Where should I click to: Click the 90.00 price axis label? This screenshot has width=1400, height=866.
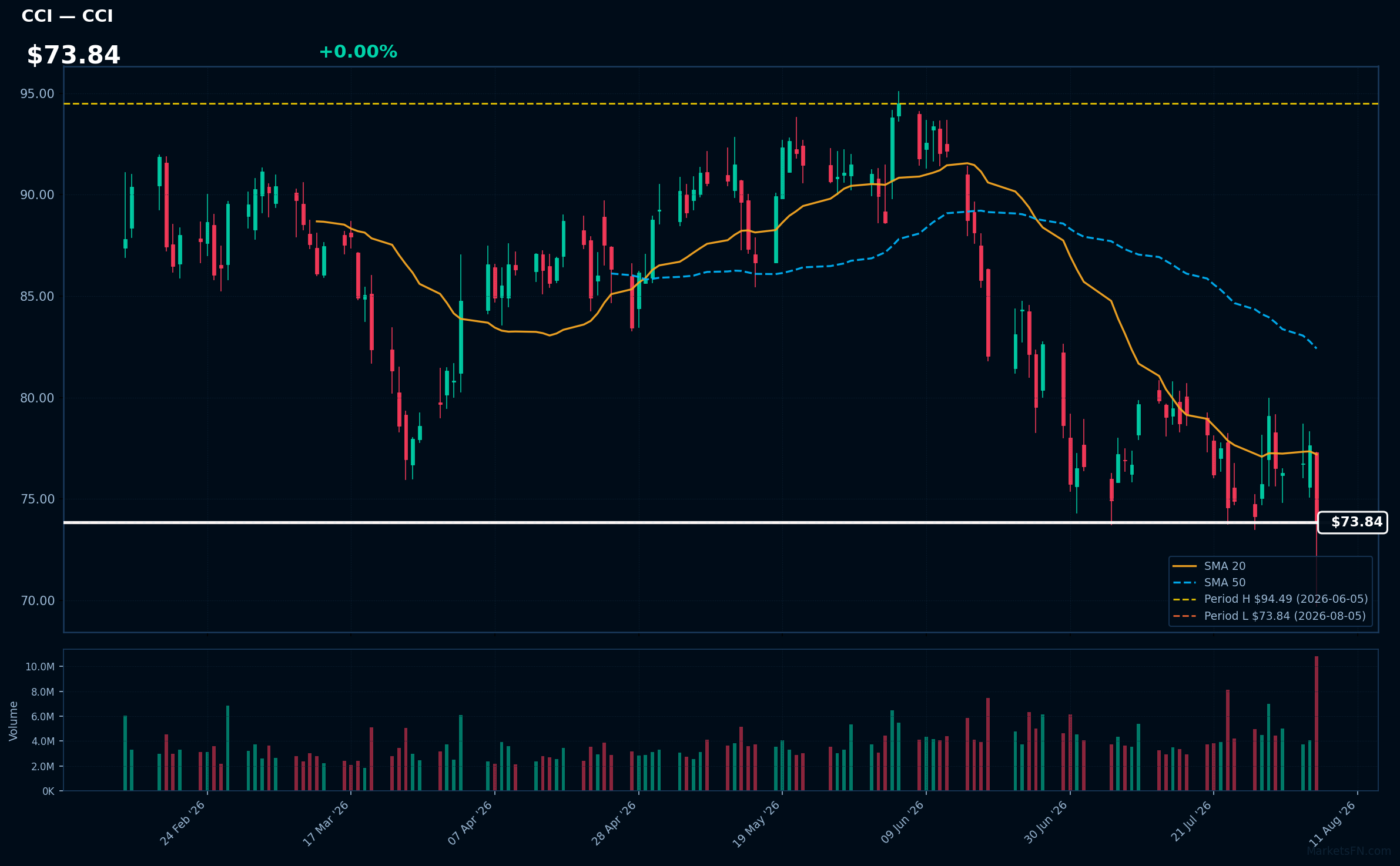pyautogui.click(x=37, y=195)
